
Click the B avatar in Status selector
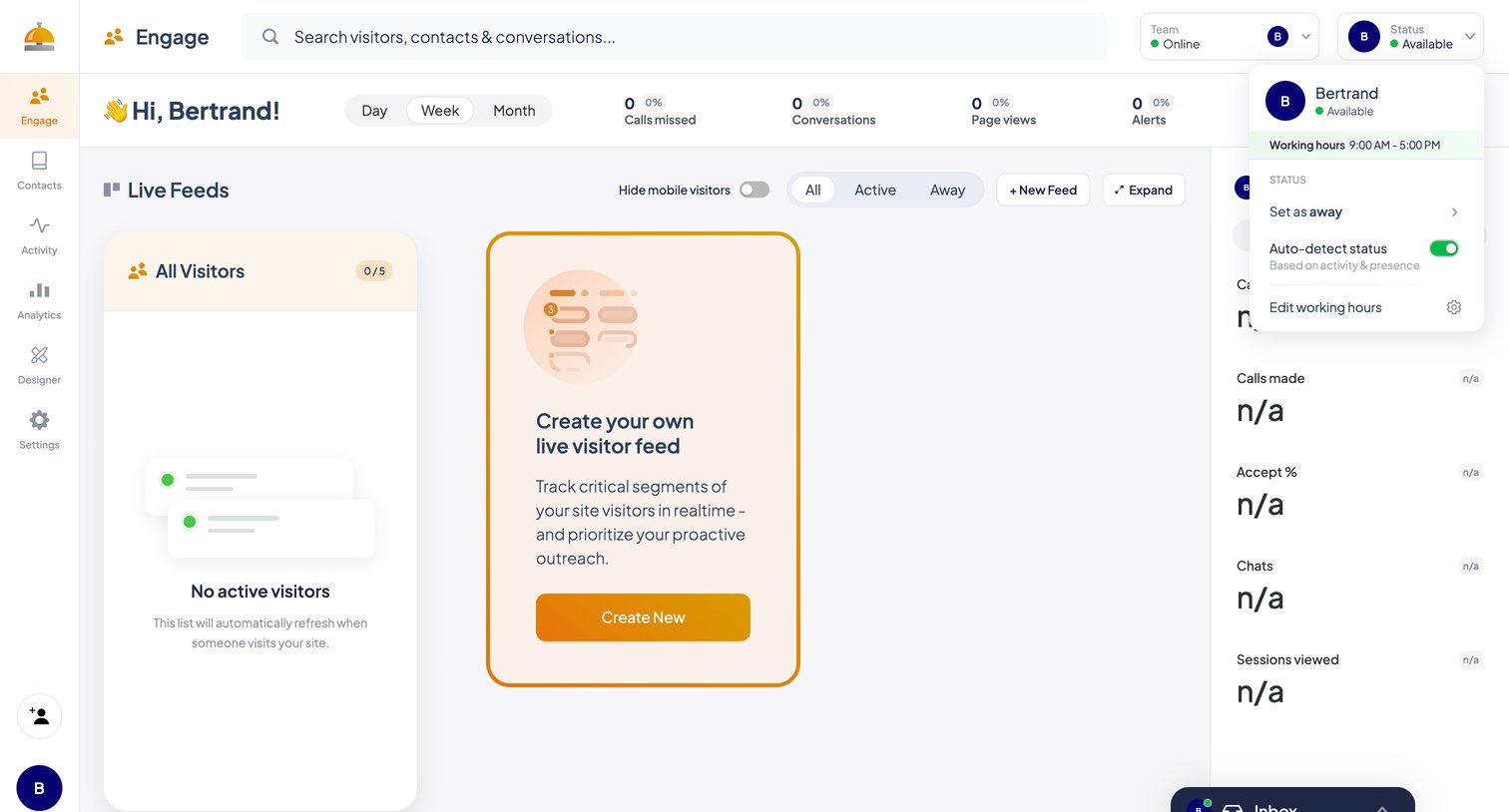[x=1363, y=37]
